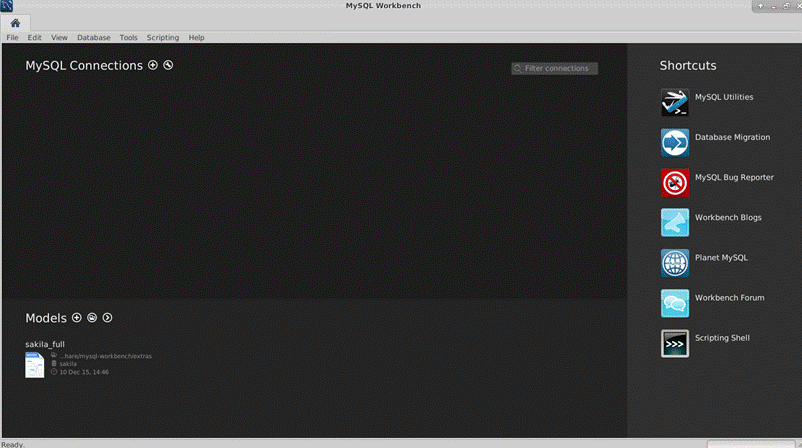Open the Workbench Blogs megaphone icon
This screenshot has height=448, width=802.
(x=675, y=223)
